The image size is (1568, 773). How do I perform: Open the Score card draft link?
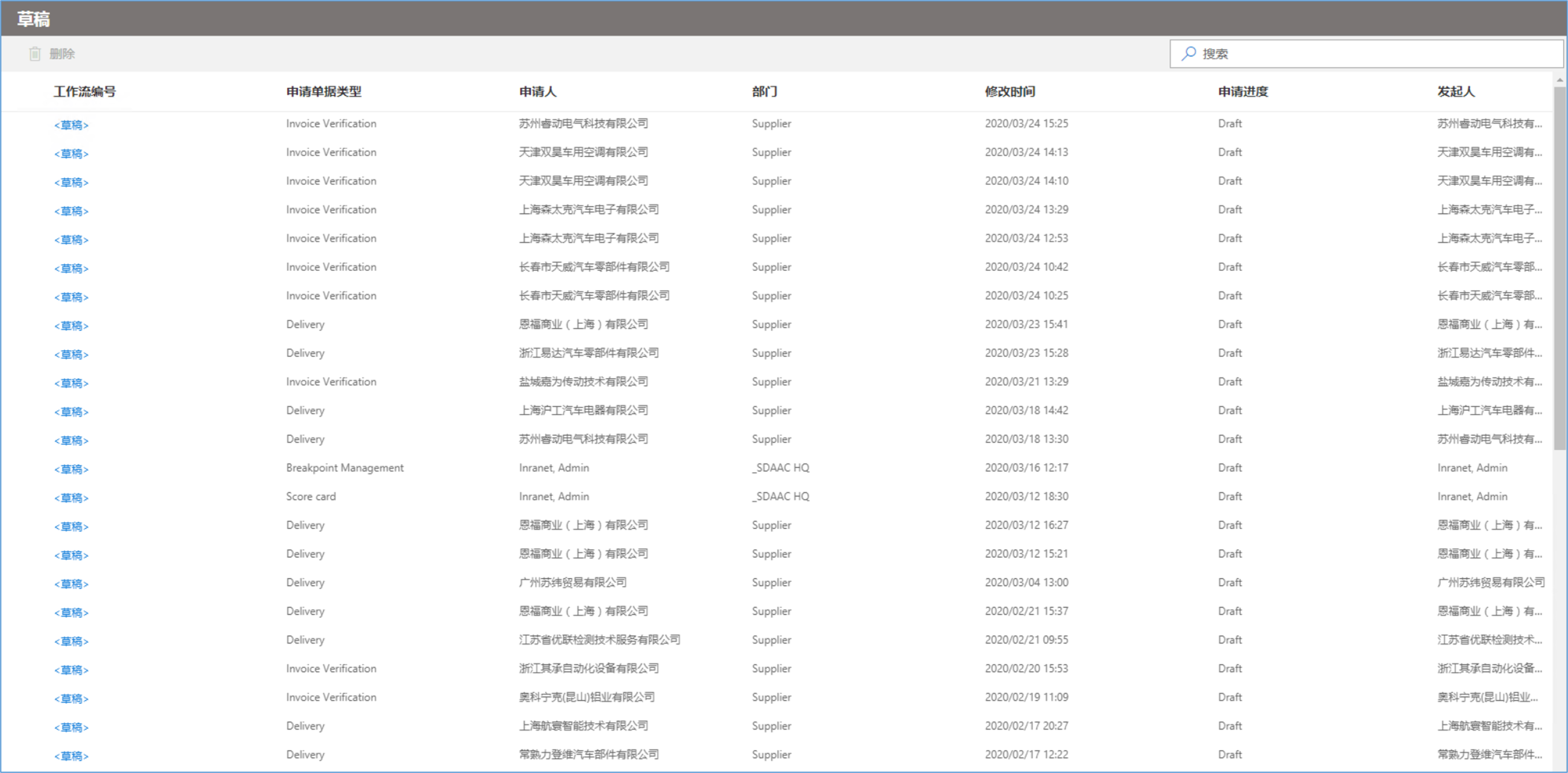click(71, 497)
